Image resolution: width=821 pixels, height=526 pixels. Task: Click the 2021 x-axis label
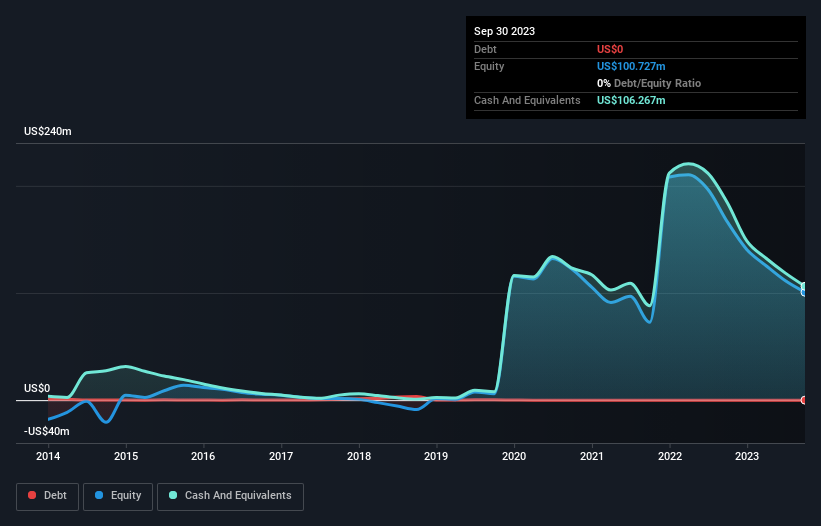pos(592,456)
